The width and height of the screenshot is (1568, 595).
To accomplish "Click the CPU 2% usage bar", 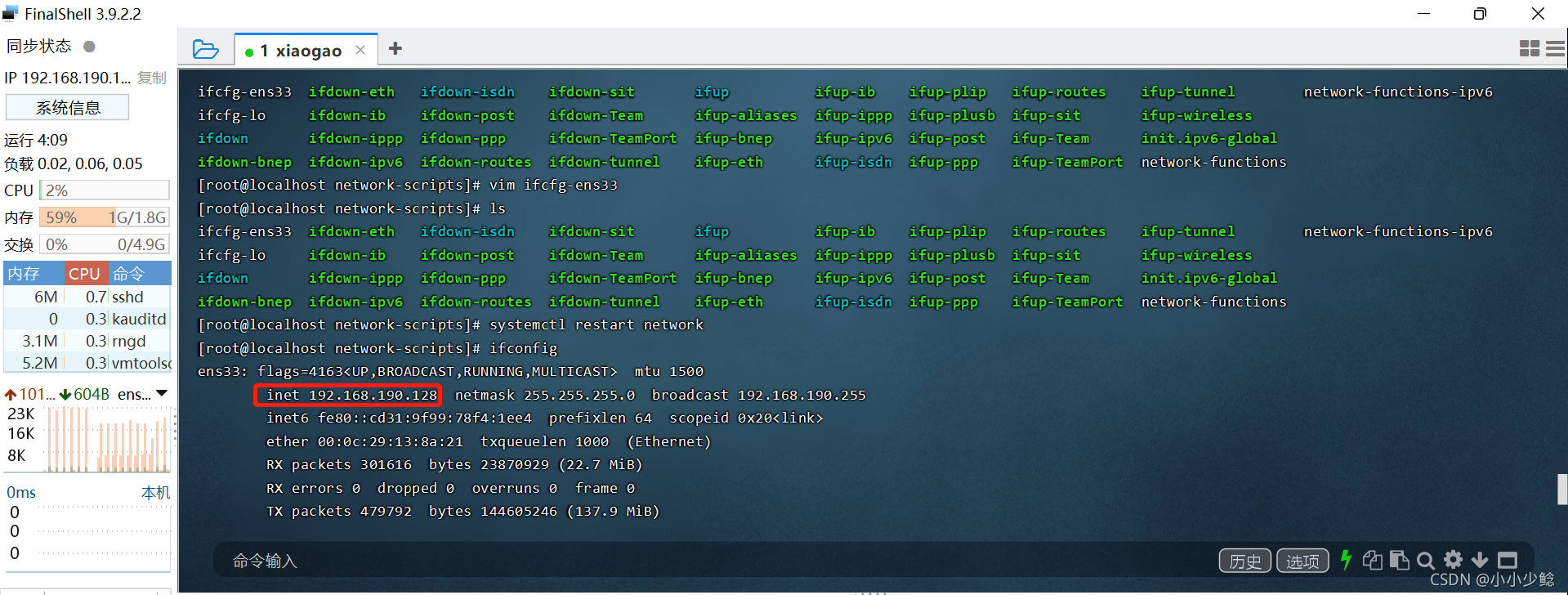I will click(x=105, y=190).
